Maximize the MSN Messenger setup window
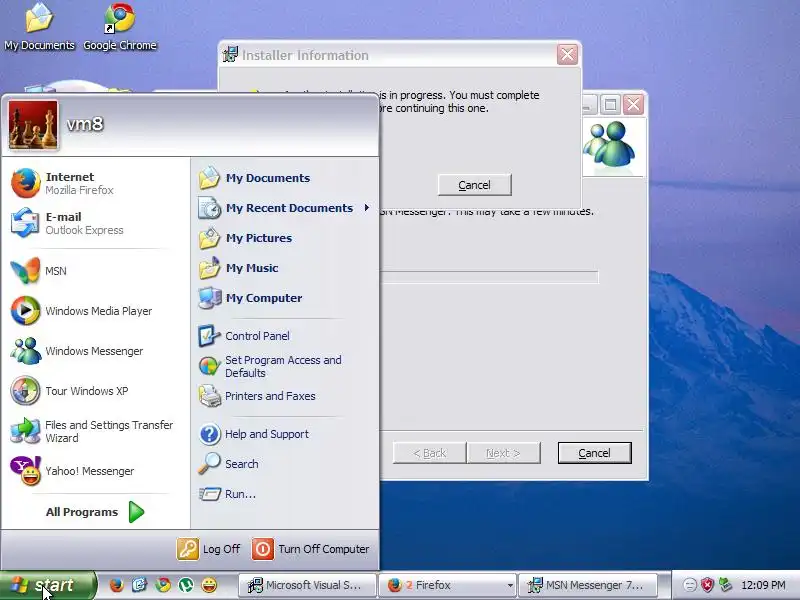 pyautogui.click(x=610, y=105)
